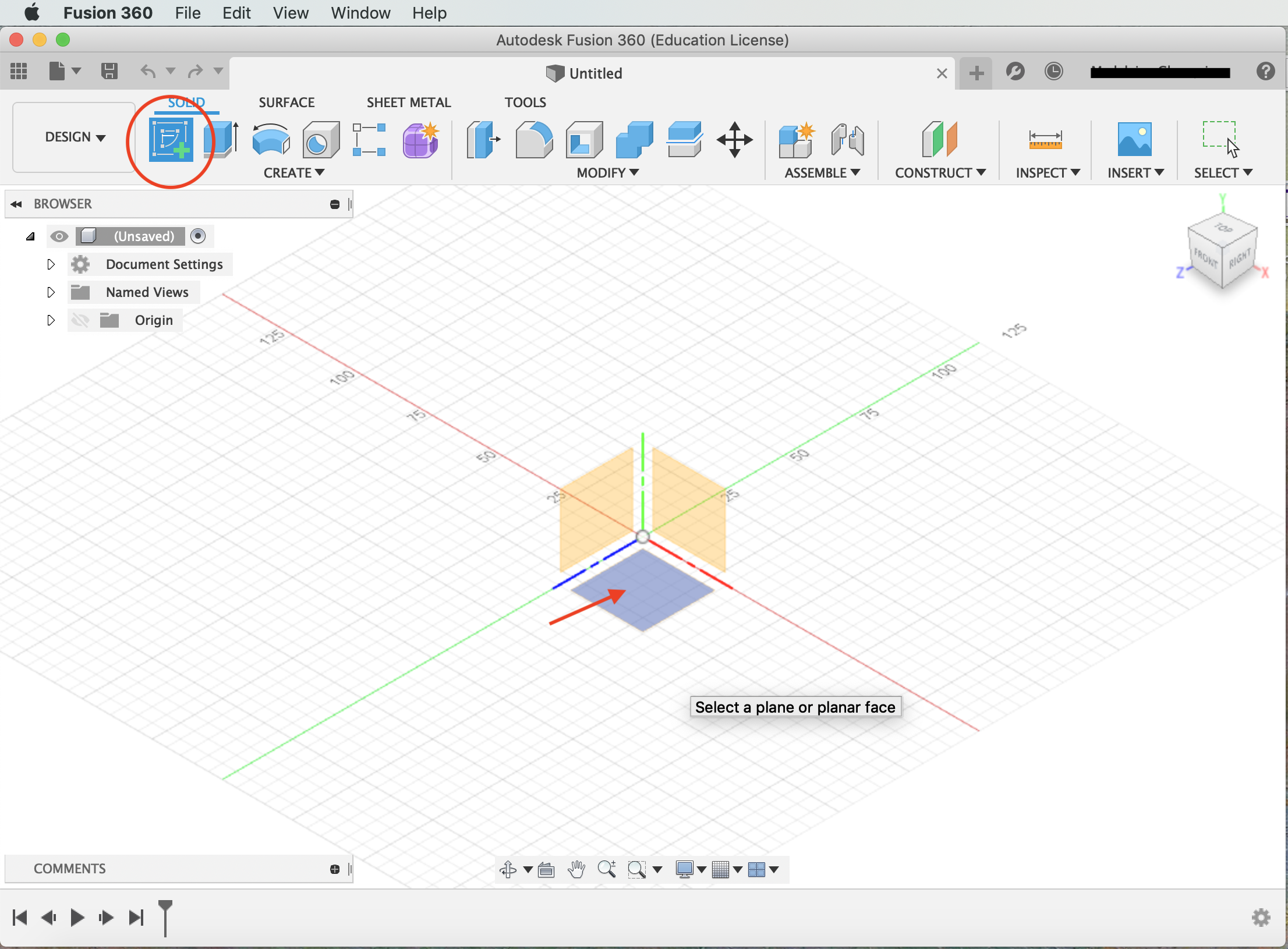Image resolution: width=1288 pixels, height=949 pixels.
Task: Select the Move/Copy tool icon
Action: pyautogui.click(x=737, y=139)
